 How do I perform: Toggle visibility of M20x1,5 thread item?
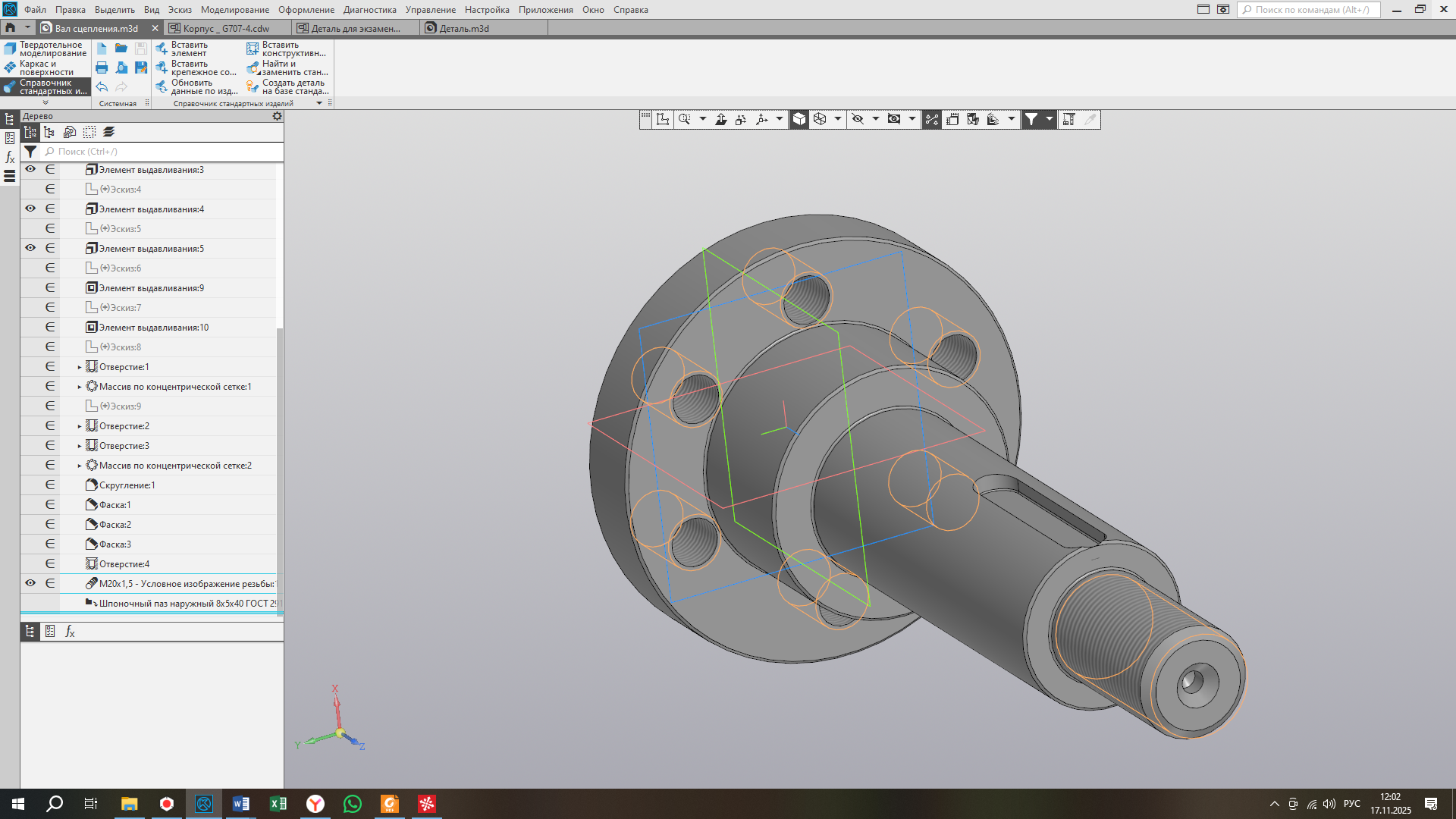tap(30, 583)
